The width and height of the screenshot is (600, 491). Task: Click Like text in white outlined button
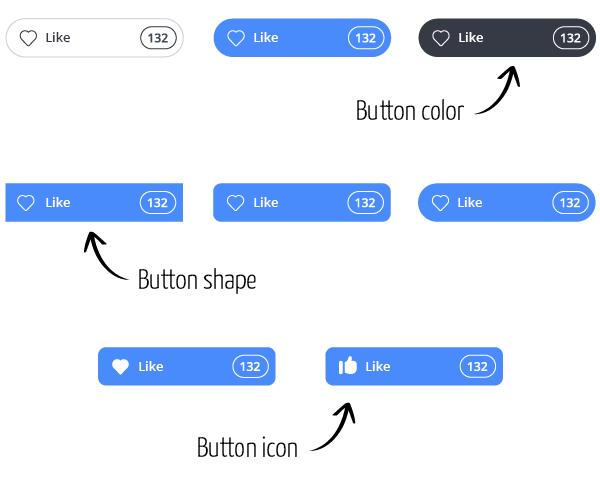[58, 38]
